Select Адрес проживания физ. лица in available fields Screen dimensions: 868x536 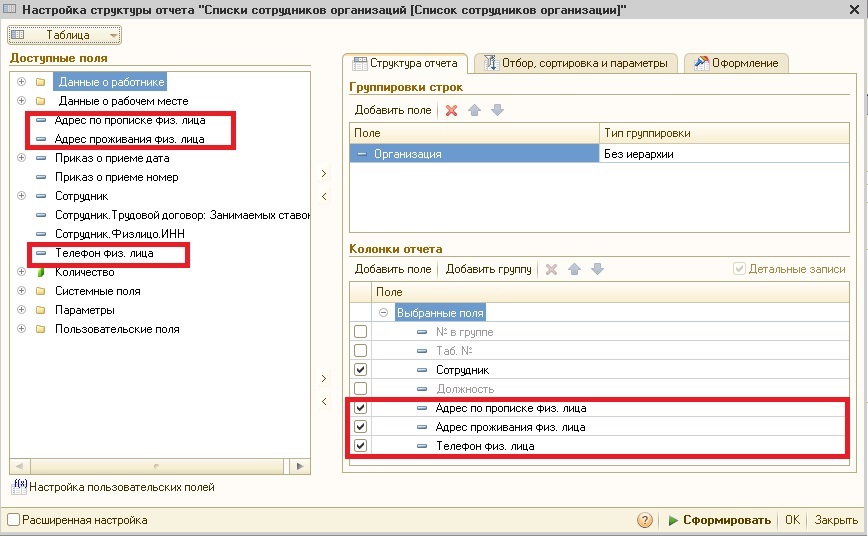coord(130,139)
